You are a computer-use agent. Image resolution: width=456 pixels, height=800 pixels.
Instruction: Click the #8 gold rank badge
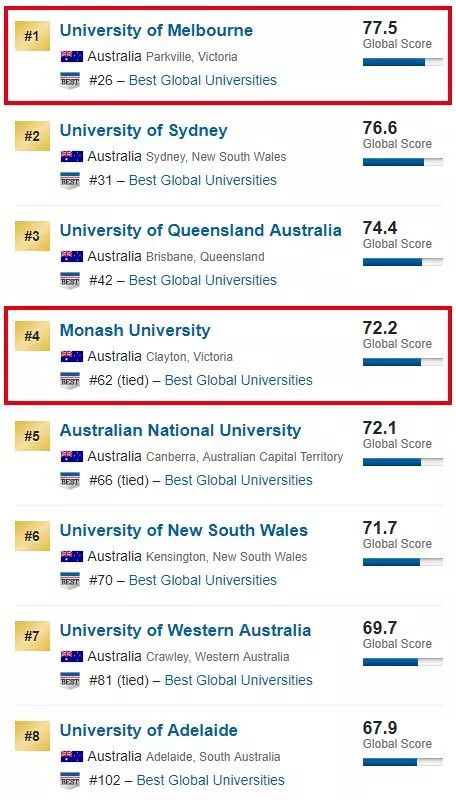coord(32,736)
